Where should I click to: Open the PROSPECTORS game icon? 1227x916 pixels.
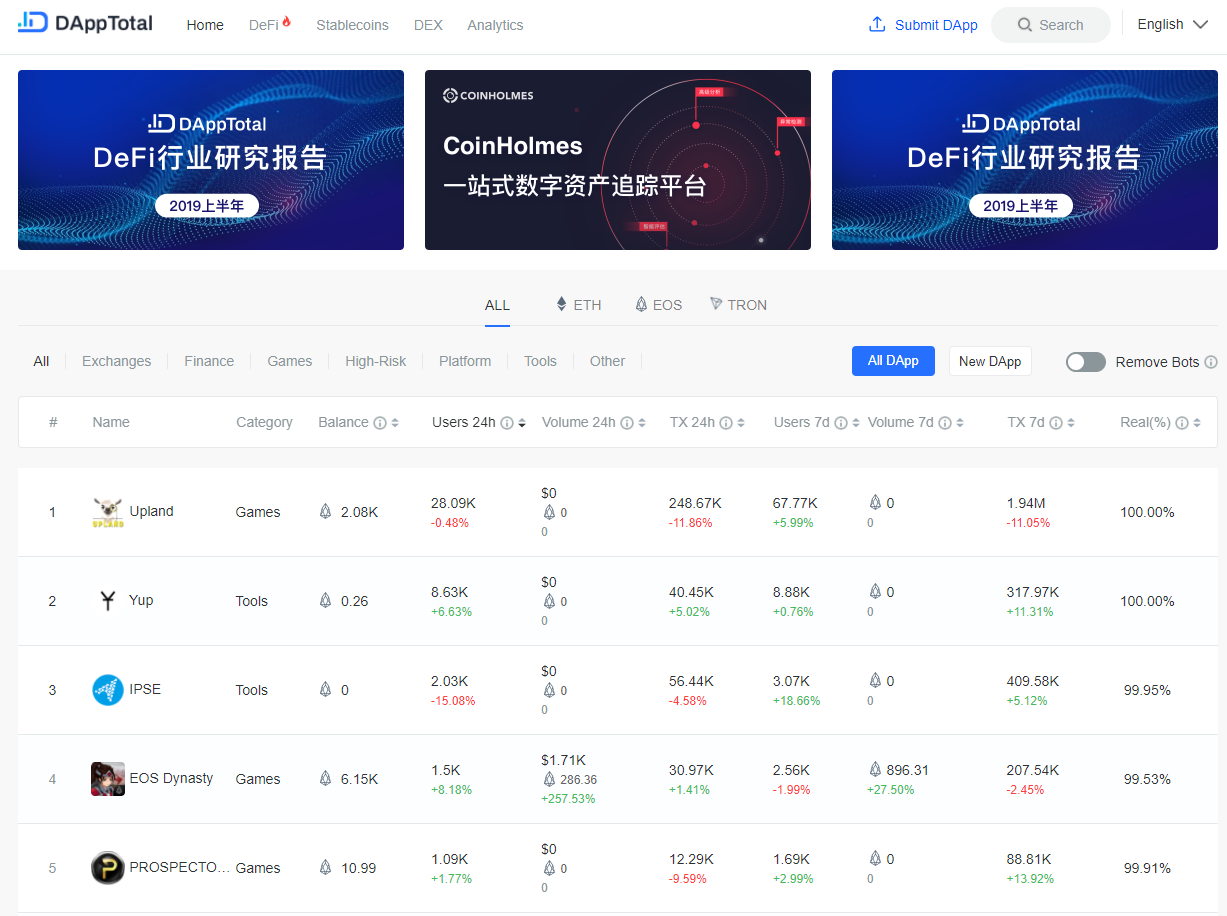click(x=107, y=867)
